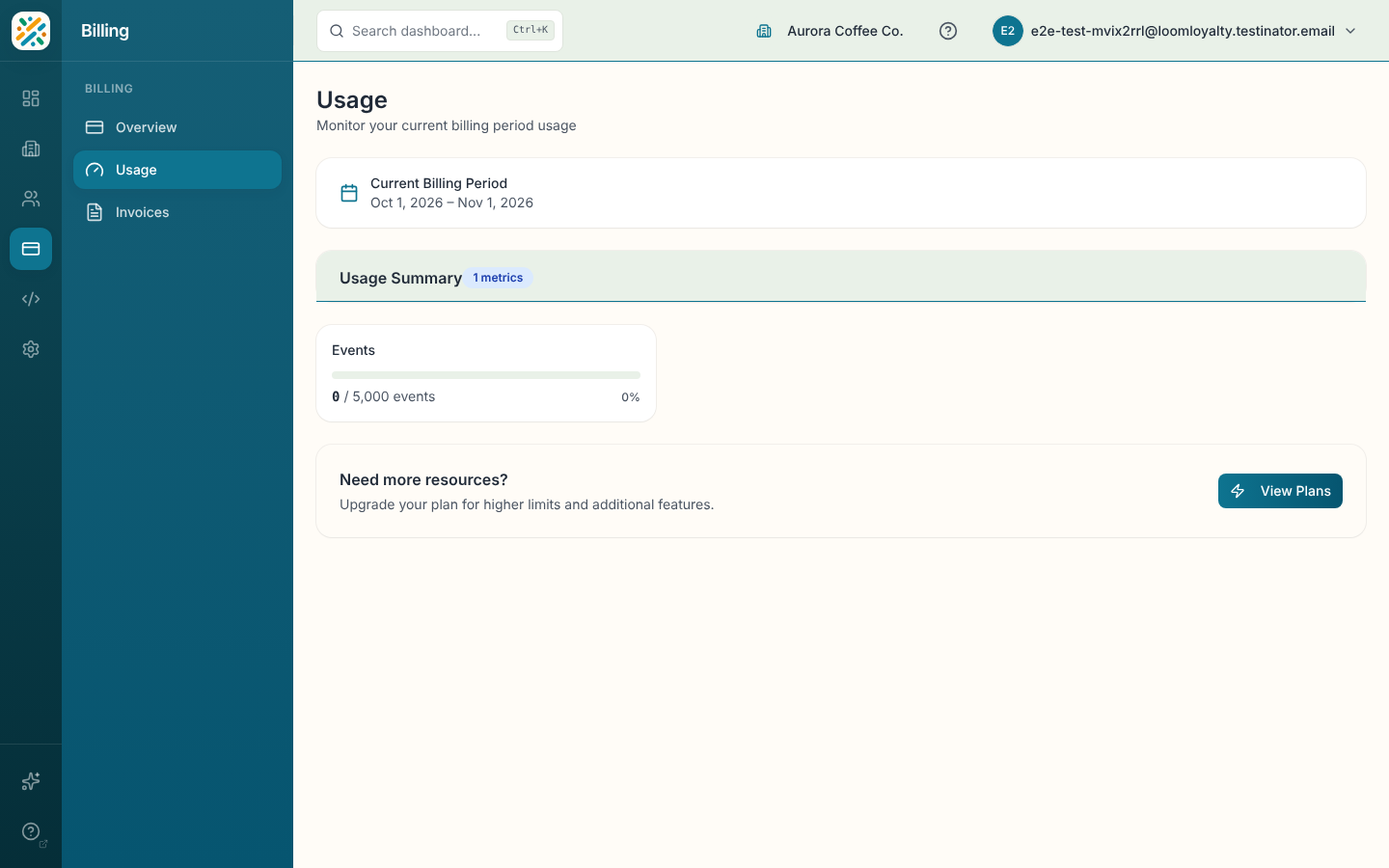Click the View Plans button
This screenshot has height=868, width=1389.
coord(1280,491)
